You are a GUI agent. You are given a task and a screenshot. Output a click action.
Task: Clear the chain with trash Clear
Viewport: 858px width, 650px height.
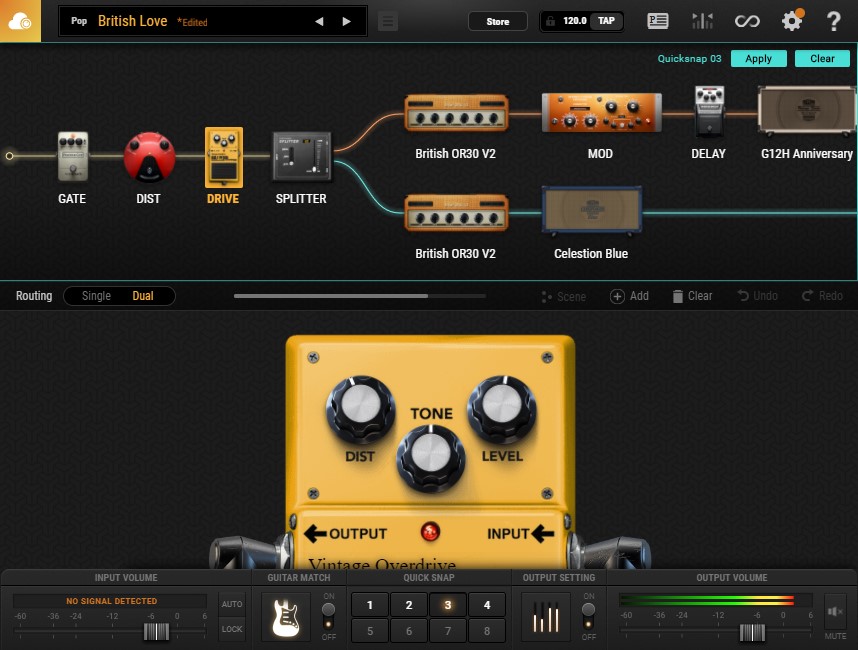(x=692, y=296)
